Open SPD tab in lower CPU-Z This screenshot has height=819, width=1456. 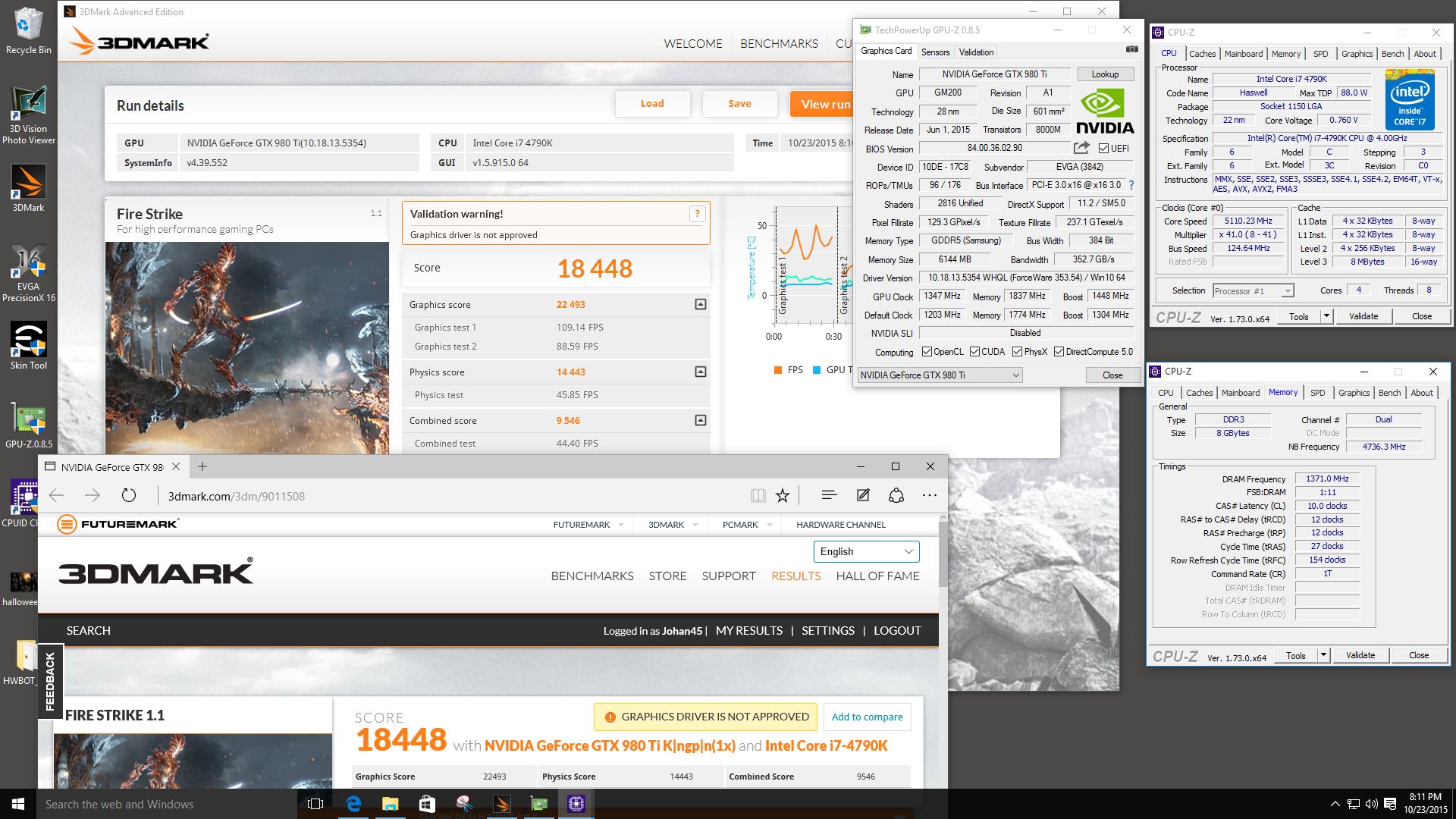click(x=1318, y=393)
